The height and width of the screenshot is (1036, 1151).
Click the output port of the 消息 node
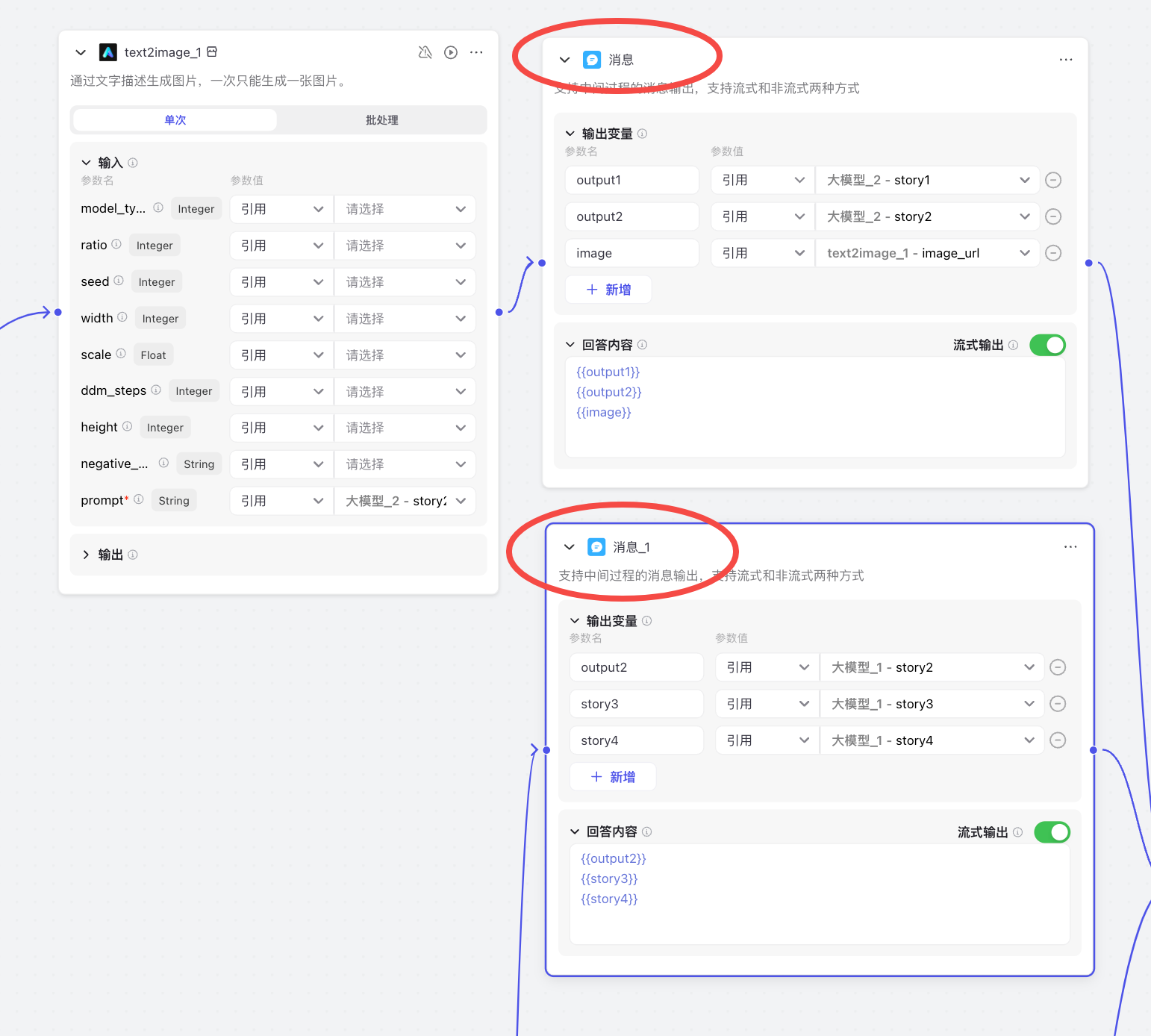click(1088, 263)
